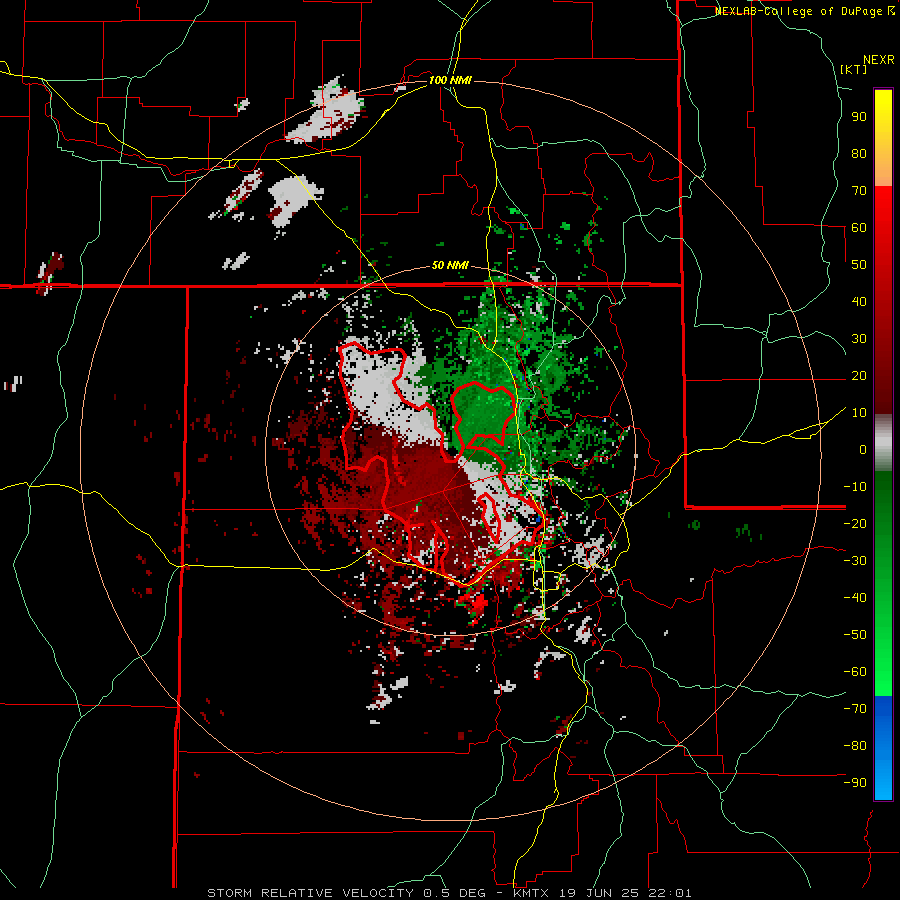Click the 60 value on velocity scale
This screenshot has width=900, height=900.
point(859,228)
